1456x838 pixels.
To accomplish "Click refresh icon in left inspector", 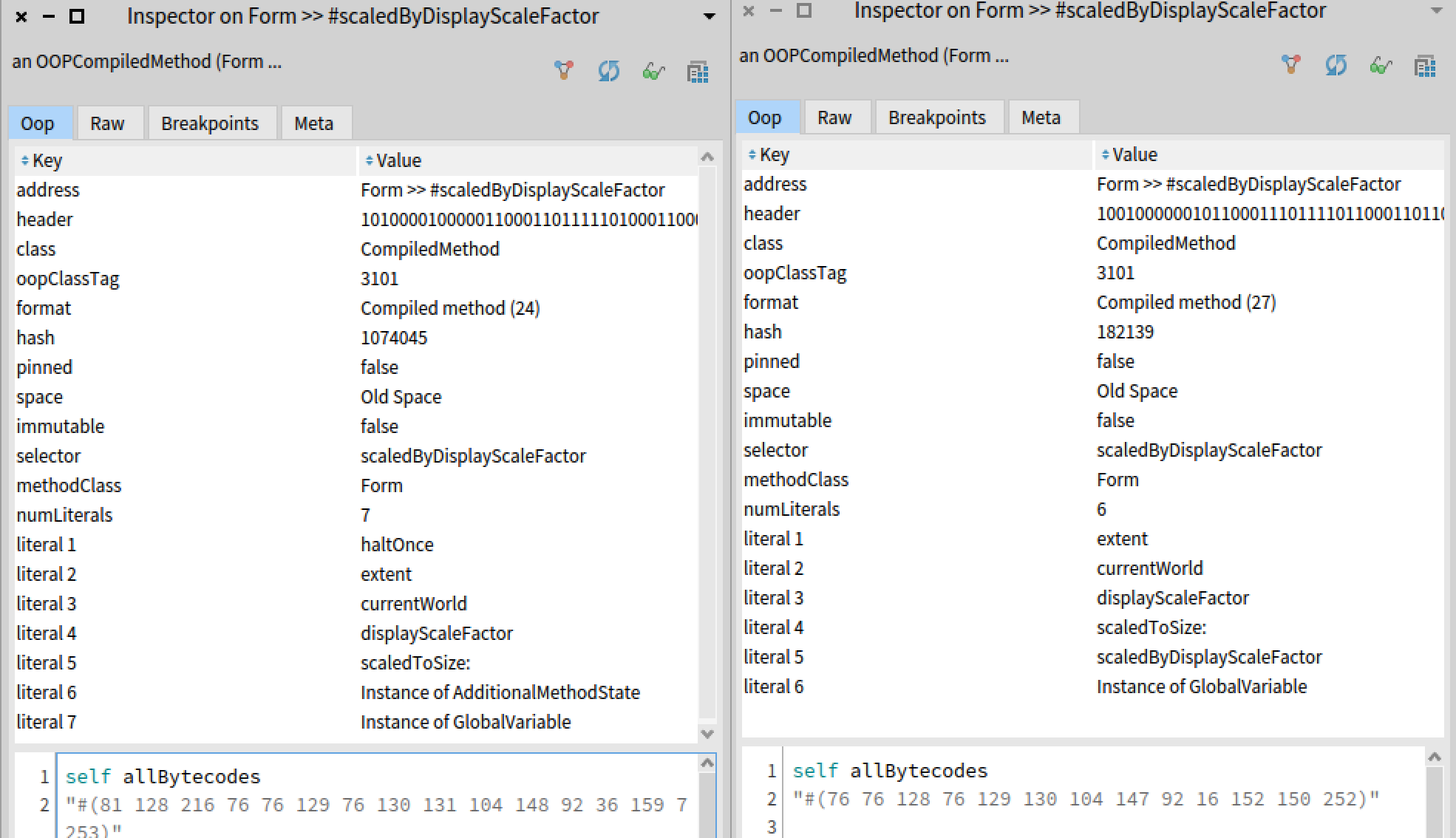I will click(x=608, y=71).
